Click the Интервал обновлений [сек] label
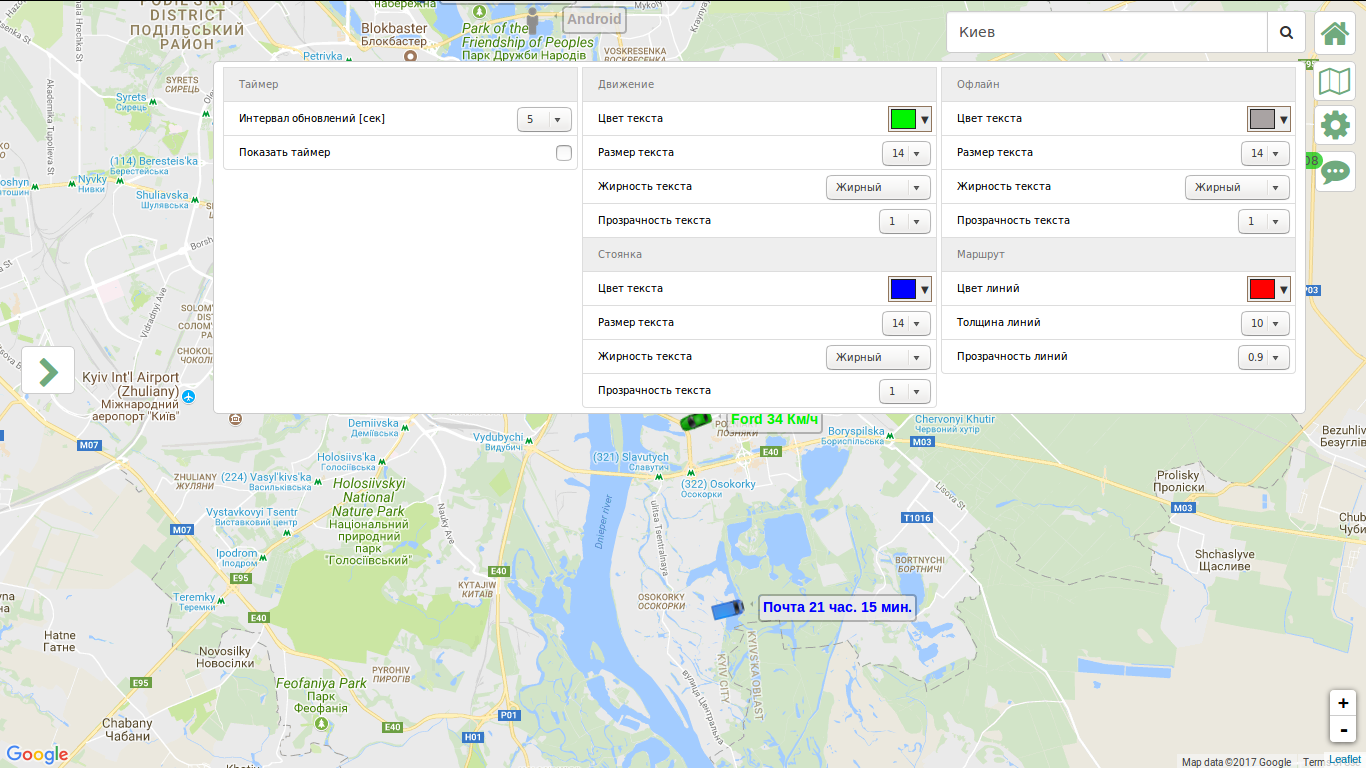Viewport: 1366px width, 768px height. point(312,119)
